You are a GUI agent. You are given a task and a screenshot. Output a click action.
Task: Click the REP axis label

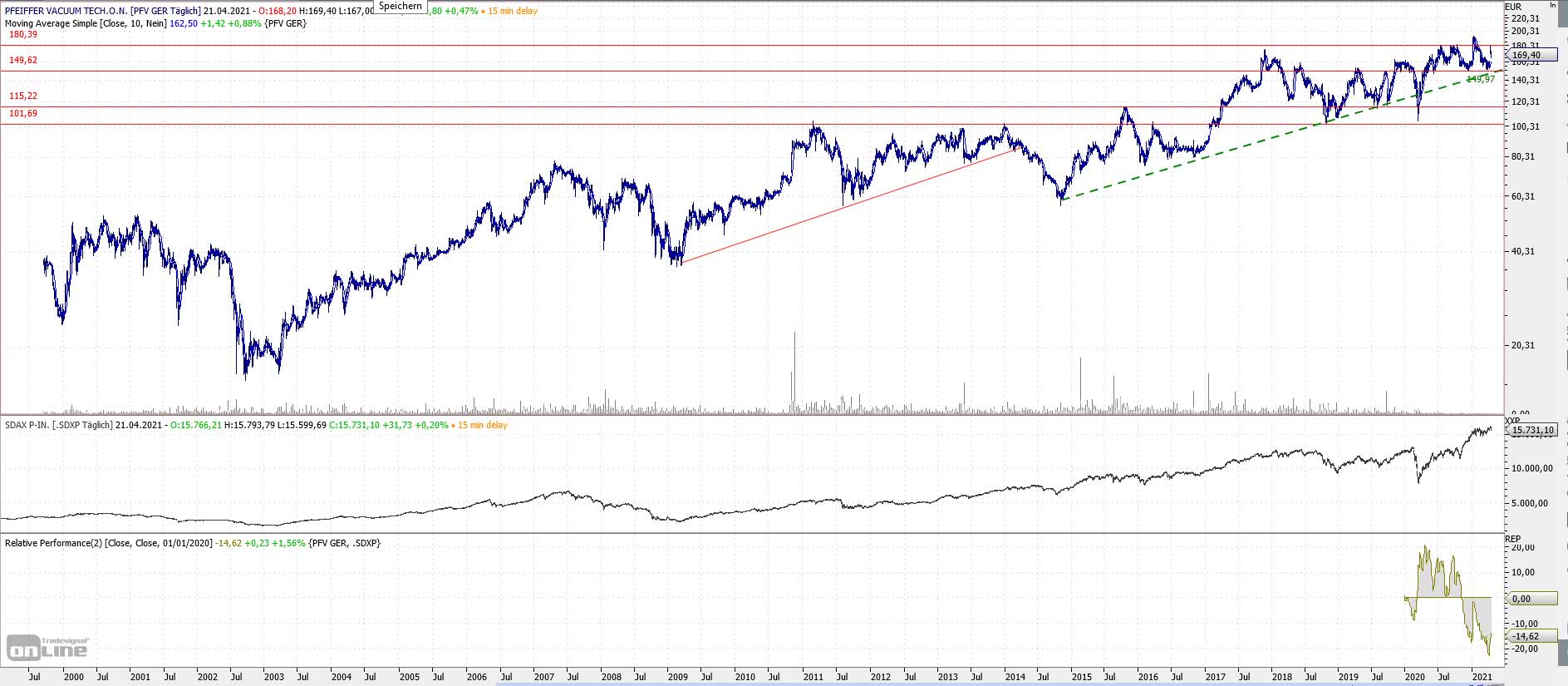(x=1513, y=539)
